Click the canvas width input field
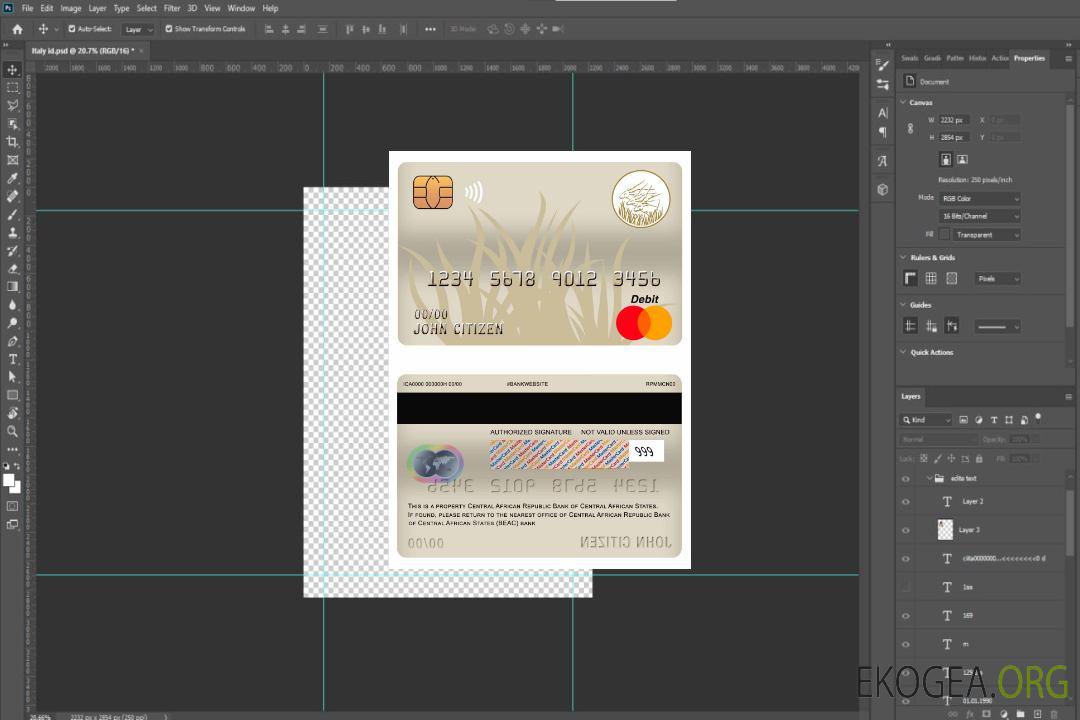 click(954, 120)
